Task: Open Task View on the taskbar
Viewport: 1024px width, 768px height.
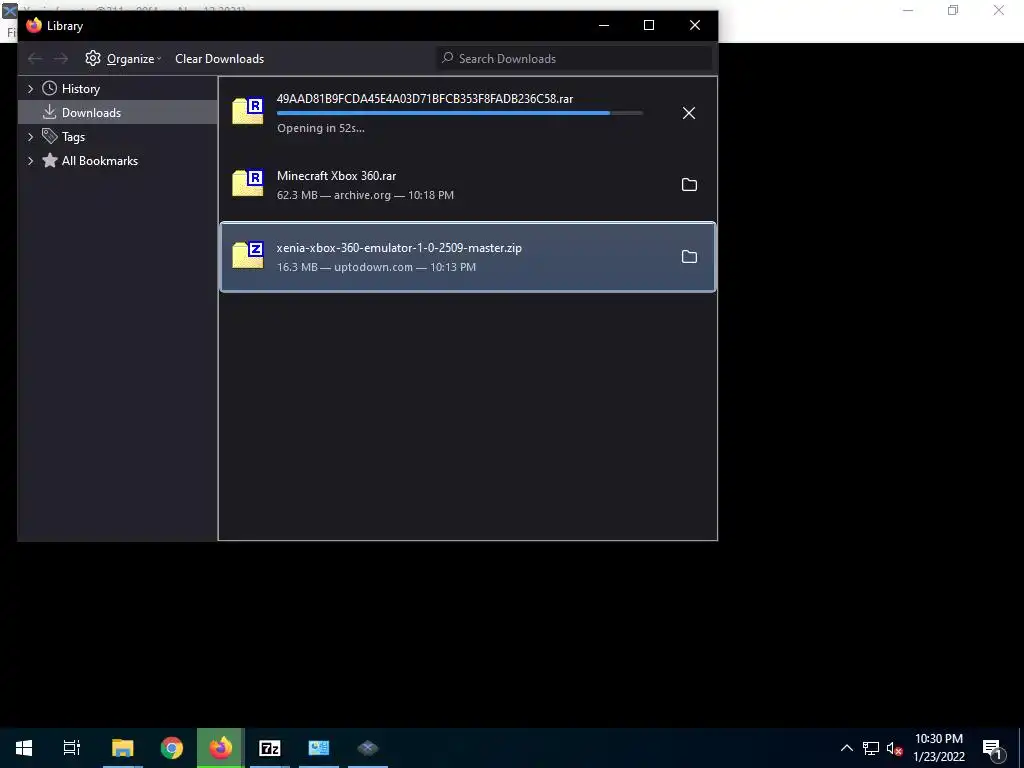Action: [x=72, y=748]
